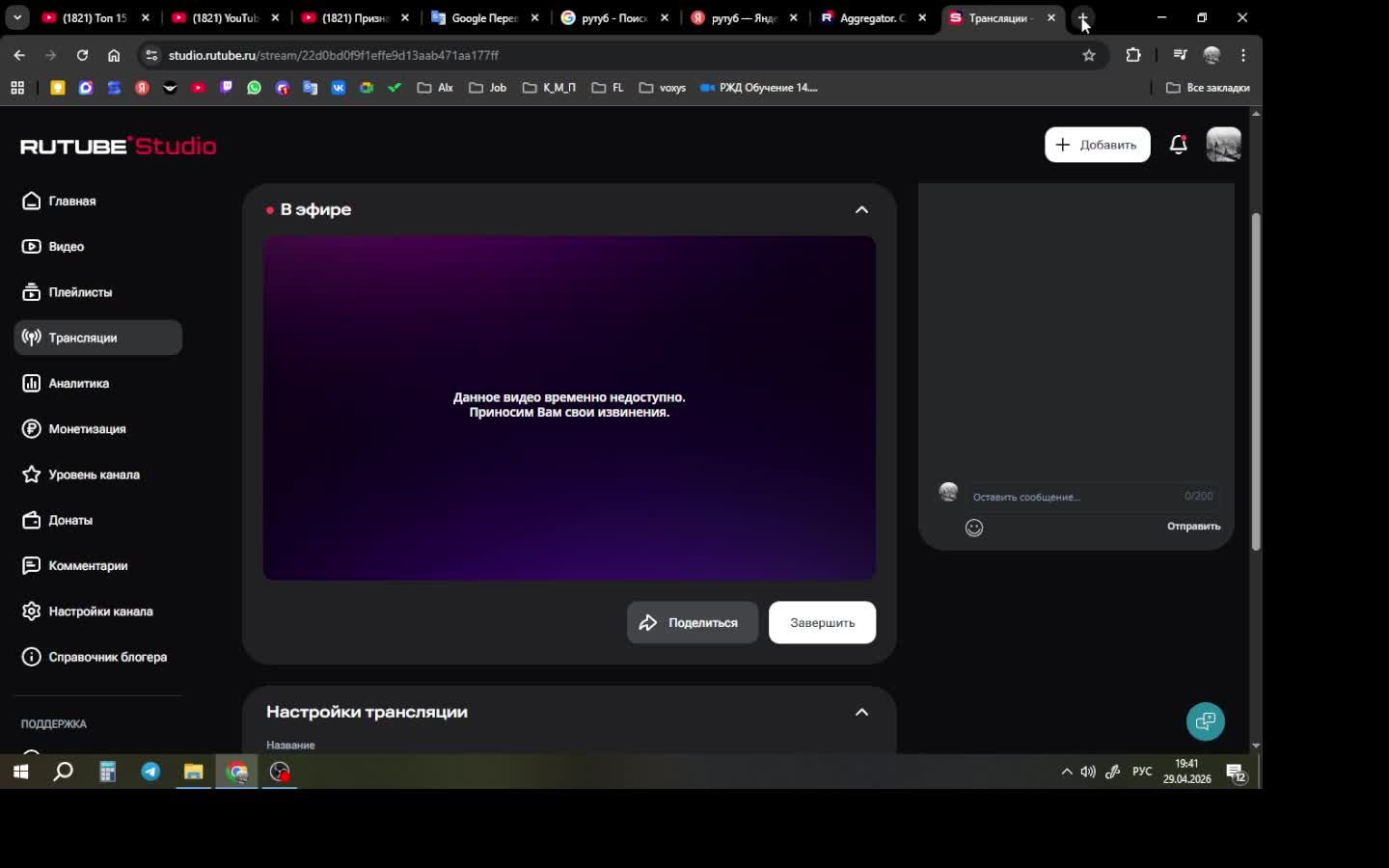Open Комментарии section
This screenshot has height=868, width=1389.
pos(75,566)
